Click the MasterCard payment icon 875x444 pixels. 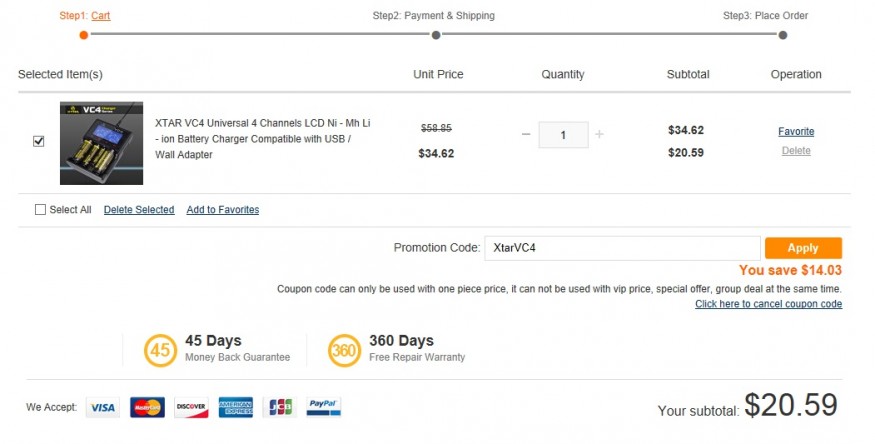coord(147,407)
